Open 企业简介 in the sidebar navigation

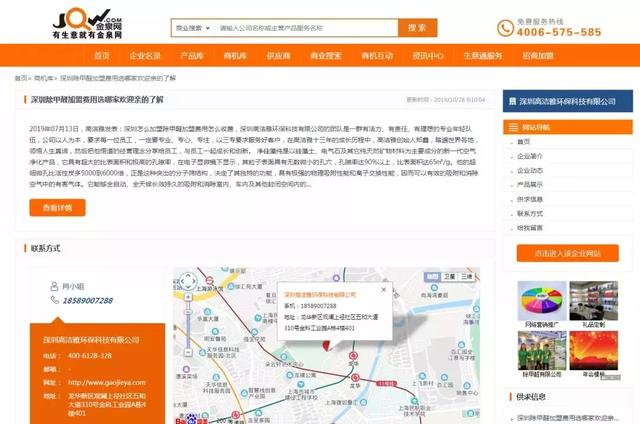(x=530, y=156)
